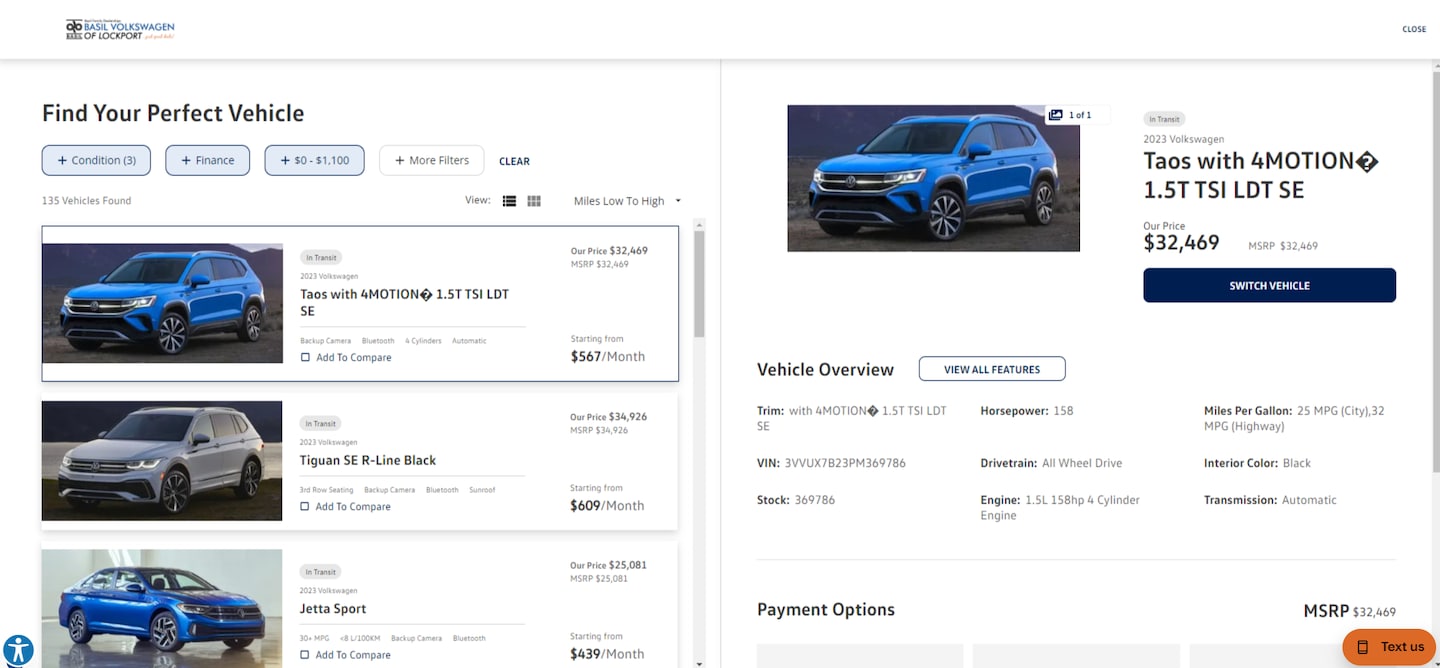The height and width of the screenshot is (668, 1440).
Task: Switch to list view icon
Action: (x=509, y=201)
